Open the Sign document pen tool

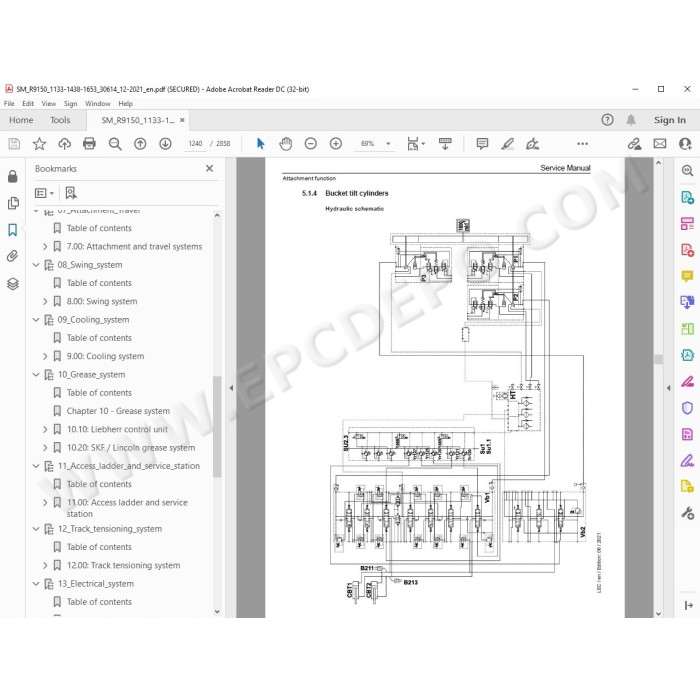tap(533, 144)
